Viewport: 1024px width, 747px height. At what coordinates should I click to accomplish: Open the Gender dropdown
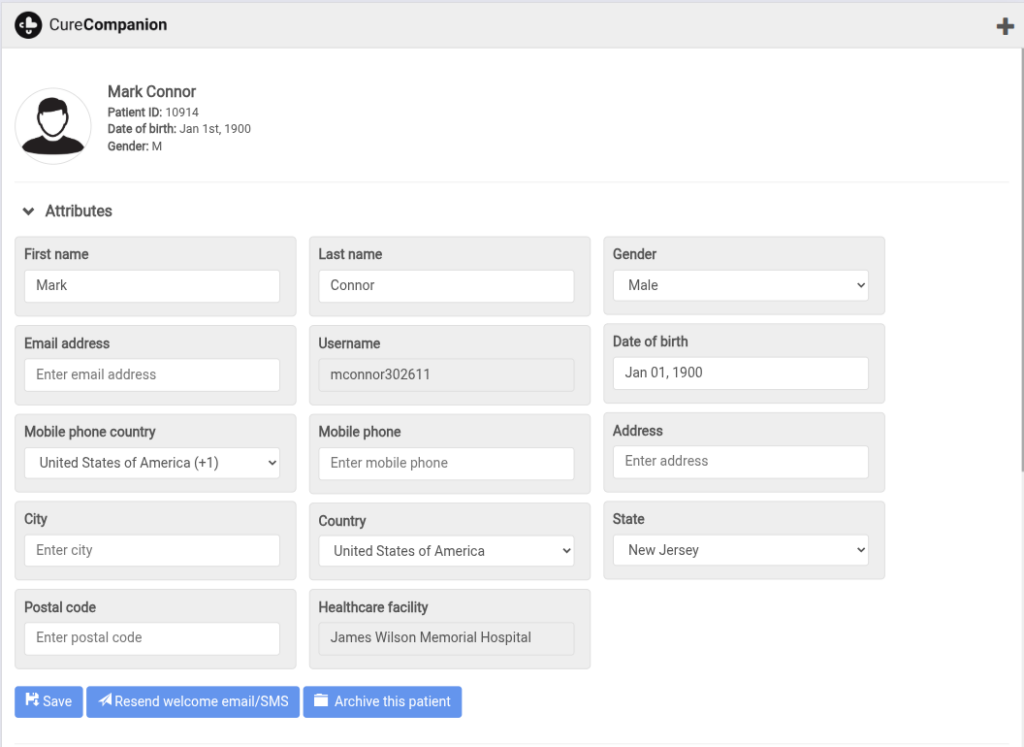click(740, 285)
